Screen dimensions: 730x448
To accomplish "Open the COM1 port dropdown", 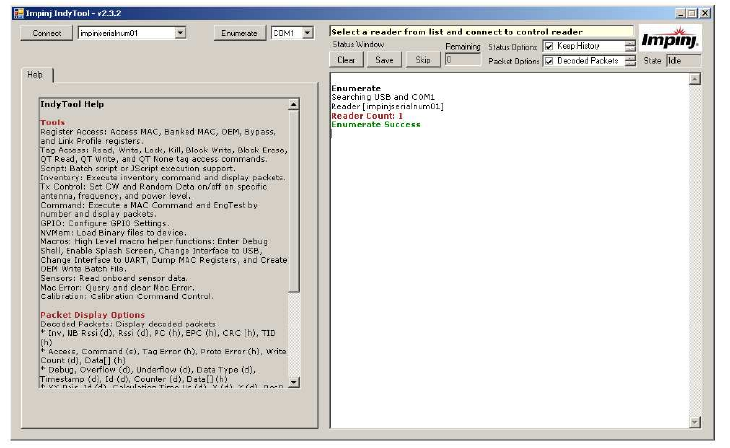I will tap(307, 33).
